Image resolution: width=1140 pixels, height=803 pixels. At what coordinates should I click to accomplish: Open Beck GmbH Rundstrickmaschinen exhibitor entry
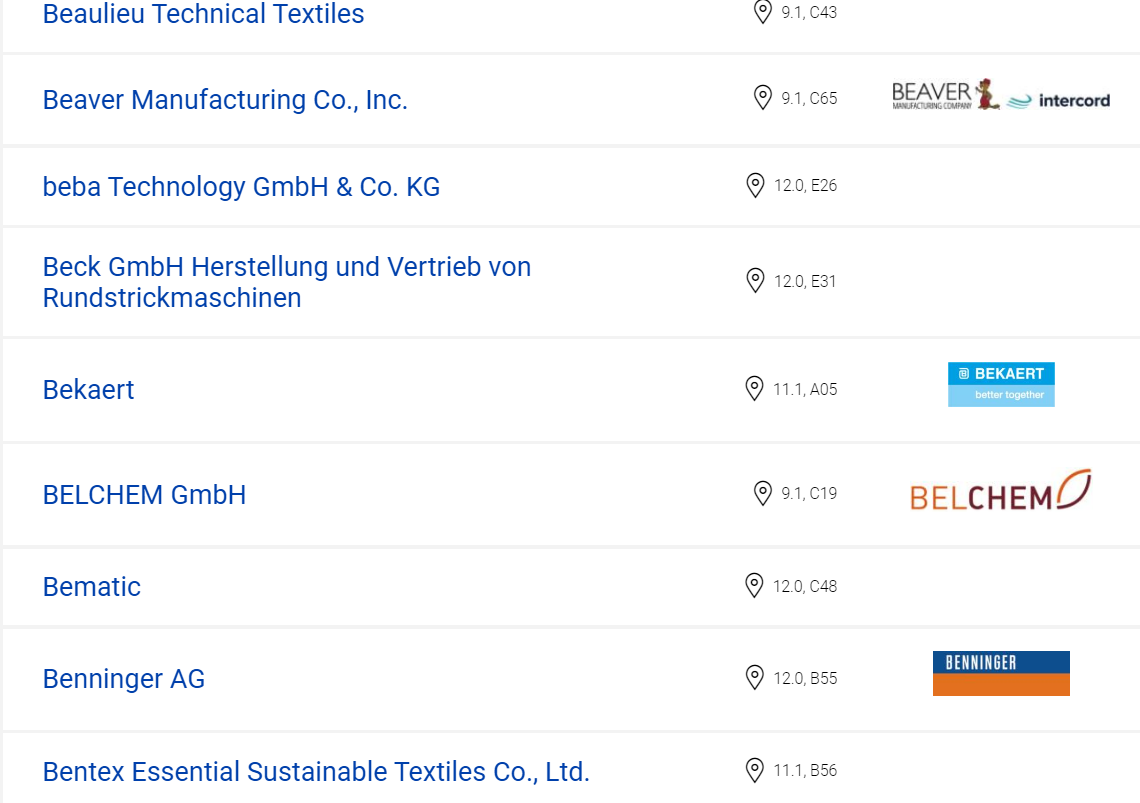point(287,282)
